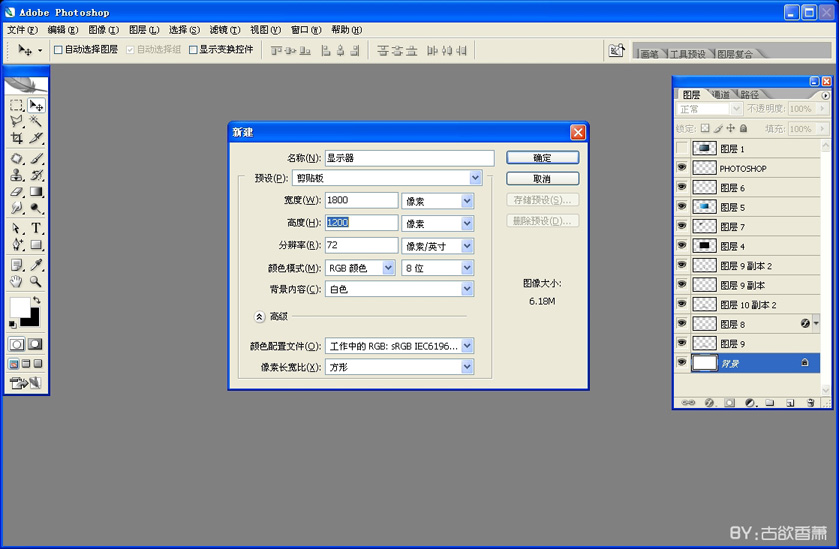The height and width of the screenshot is (549, 839).
Task: Select the Brush tool
Action: point(36,158)
